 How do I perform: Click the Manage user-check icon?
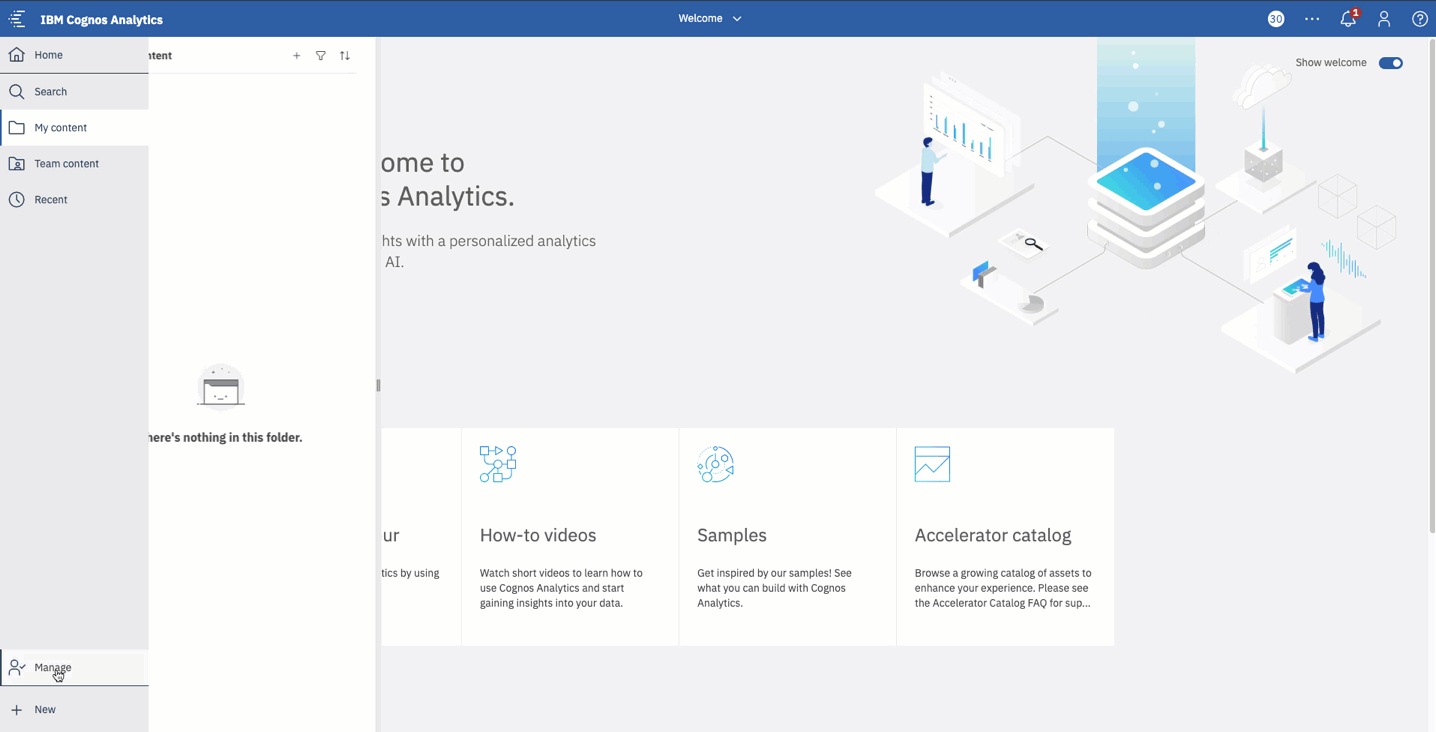(17, 667)
